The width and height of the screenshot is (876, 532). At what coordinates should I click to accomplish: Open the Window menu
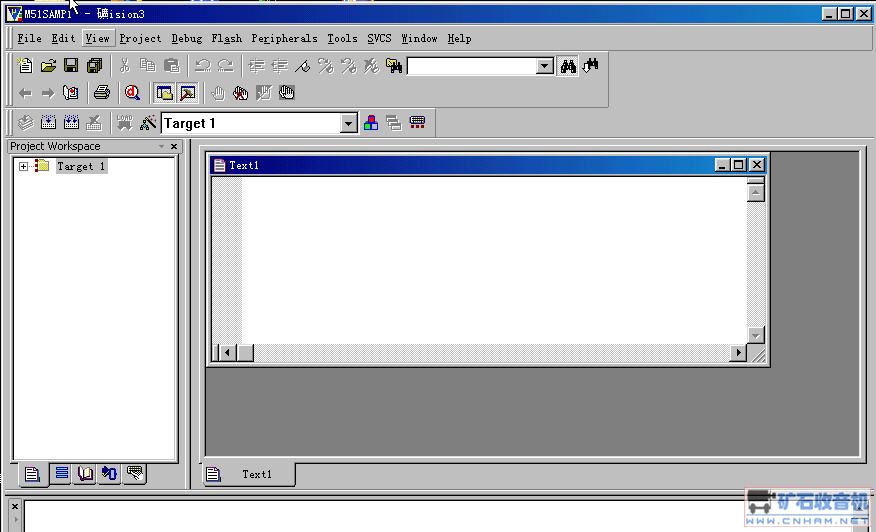pyautogui.click(x=419, y=39)
